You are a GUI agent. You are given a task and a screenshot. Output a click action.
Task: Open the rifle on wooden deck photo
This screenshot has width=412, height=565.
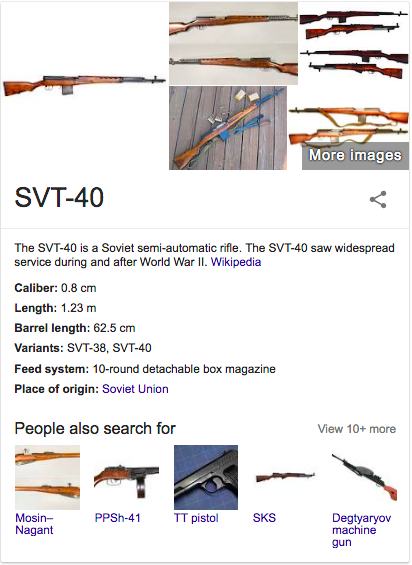click(x=228, y=128)
